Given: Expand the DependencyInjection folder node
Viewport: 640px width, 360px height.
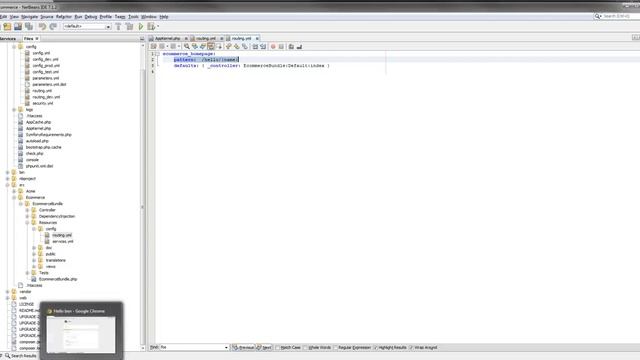Looking at the screenshot, I should (27, 216).
